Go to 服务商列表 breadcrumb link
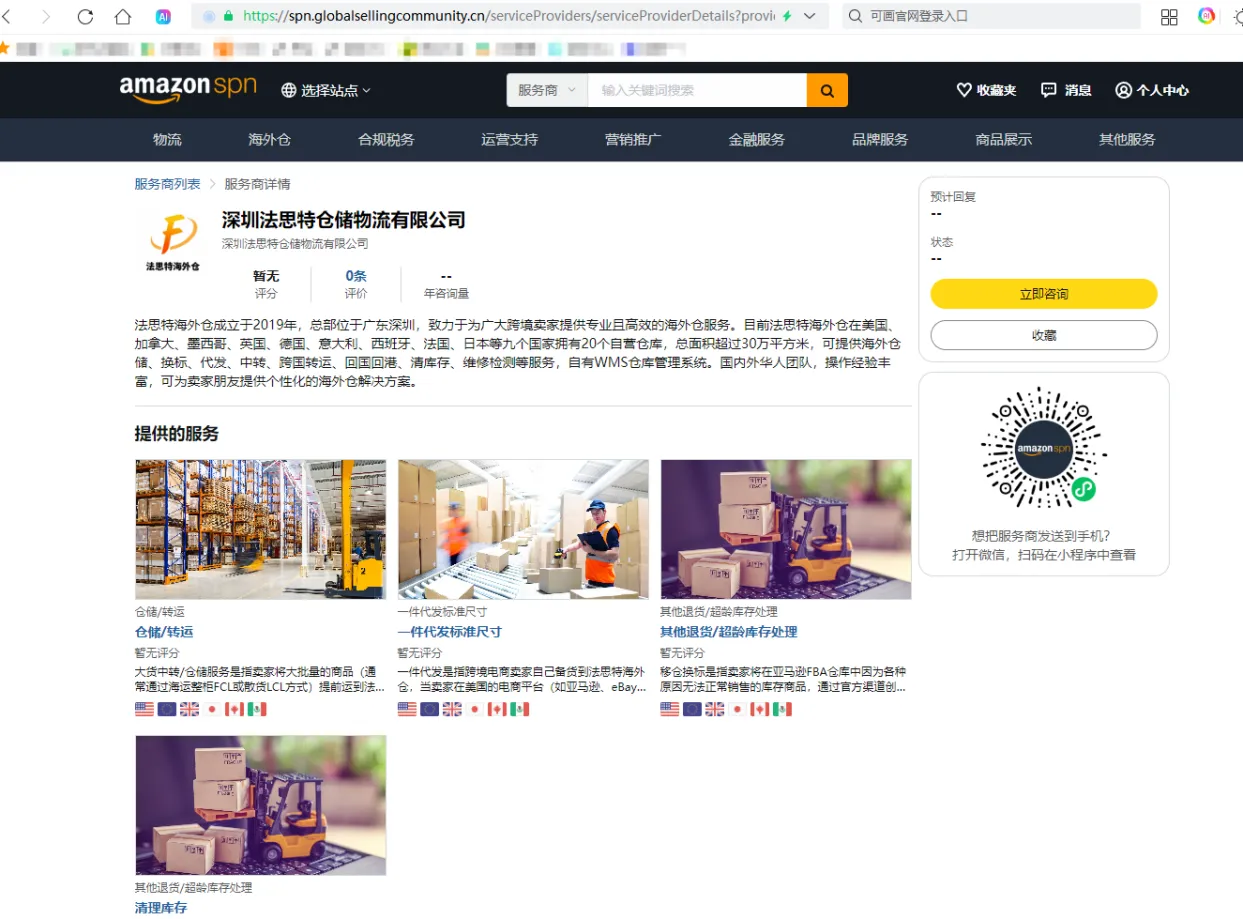1243x919 pixels. [167, 184]
